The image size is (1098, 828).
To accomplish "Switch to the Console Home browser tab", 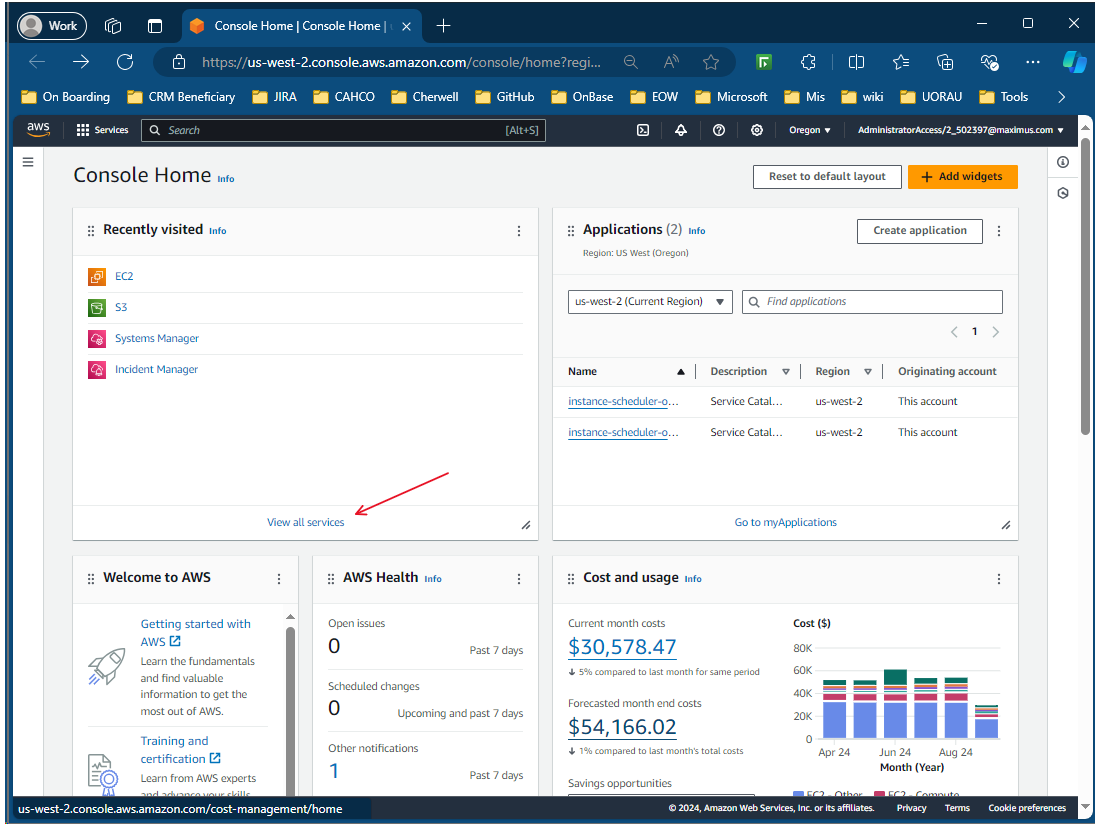I will tap(296, 26).
